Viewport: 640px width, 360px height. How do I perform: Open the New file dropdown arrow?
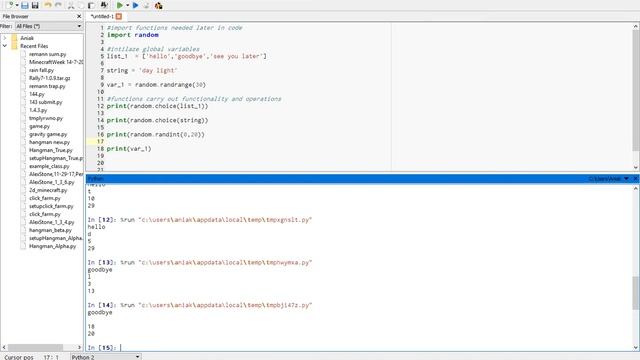(17, 5)
